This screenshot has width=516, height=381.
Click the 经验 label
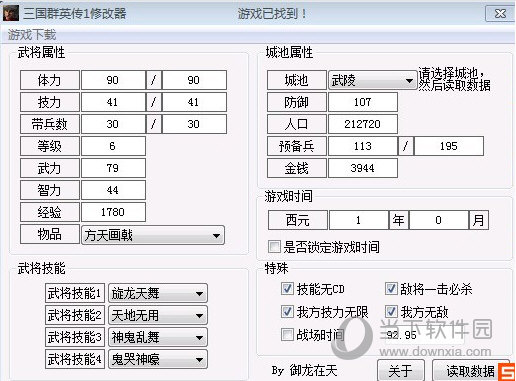pyautogui.click(x=50, y=212)
